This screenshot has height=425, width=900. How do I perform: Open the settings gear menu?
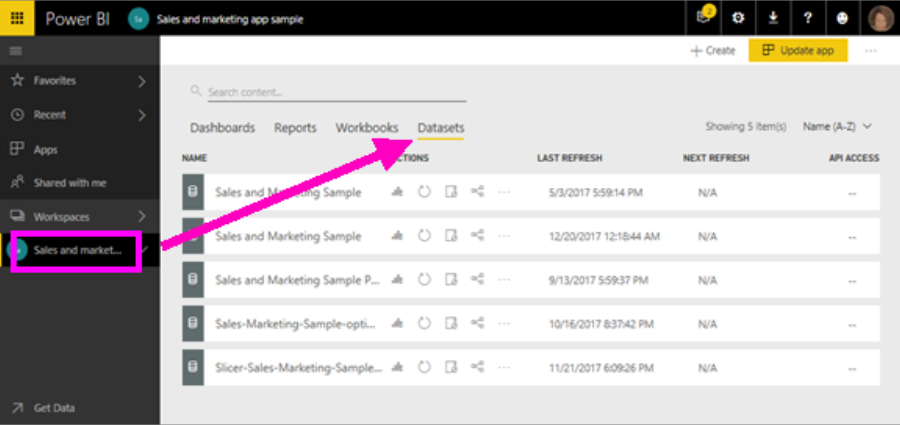[x=738, y=18]
